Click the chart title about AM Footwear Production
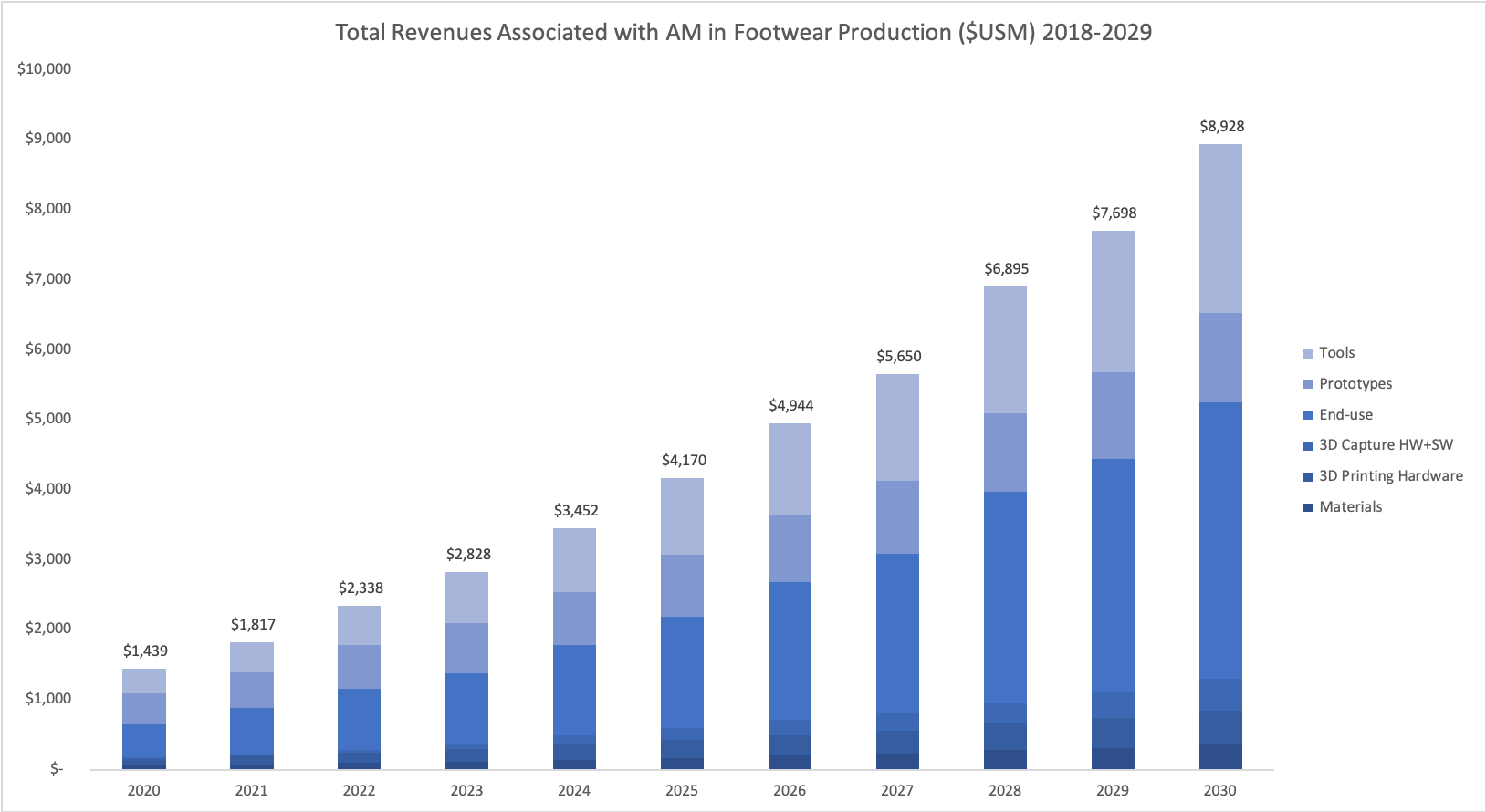The height and width of the screenshot is (812, 1486). pos(743,32)
